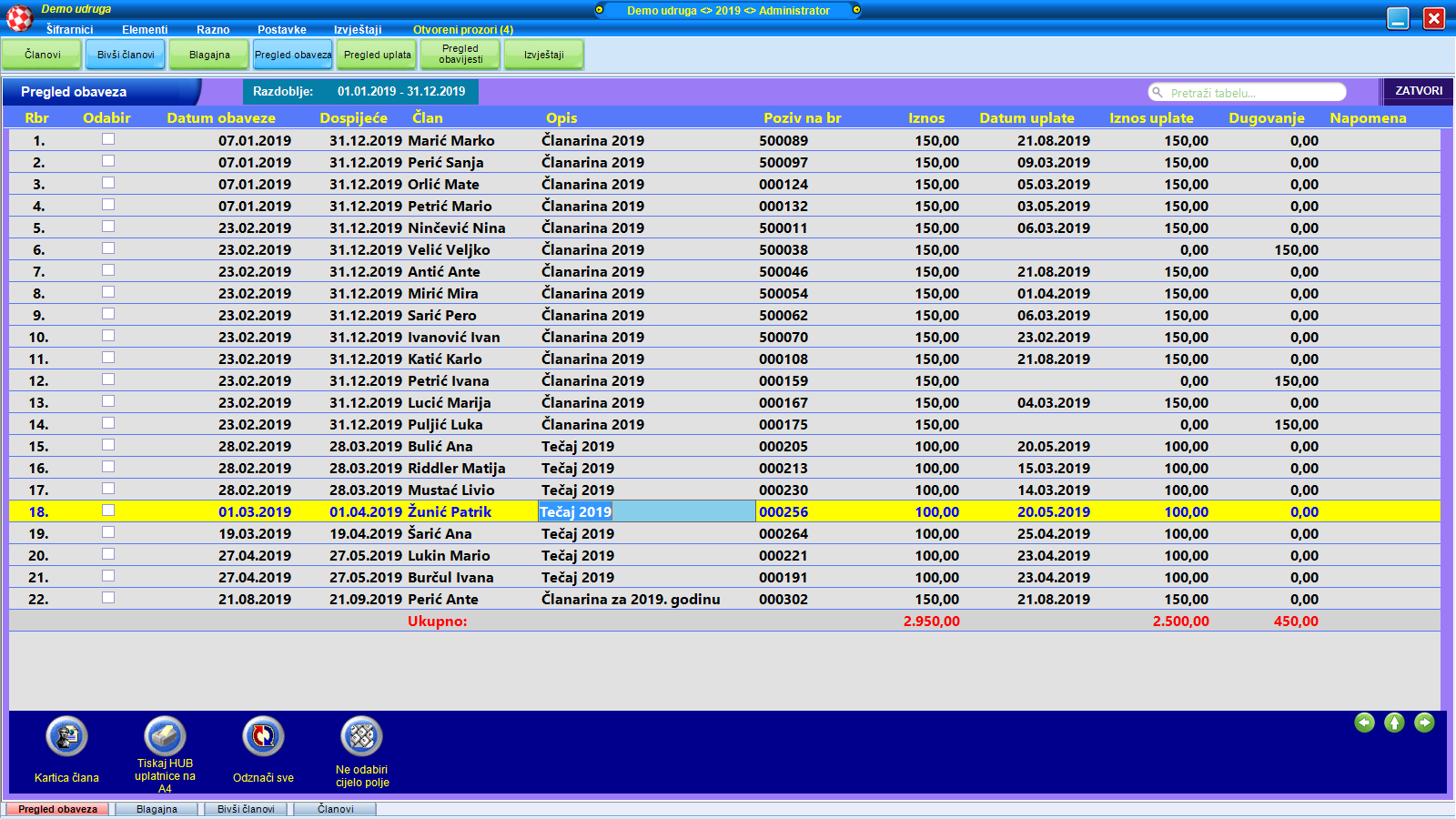
Task: Click the Tiskaj HUB uplatnice printer icon
Action: [165, 736]
